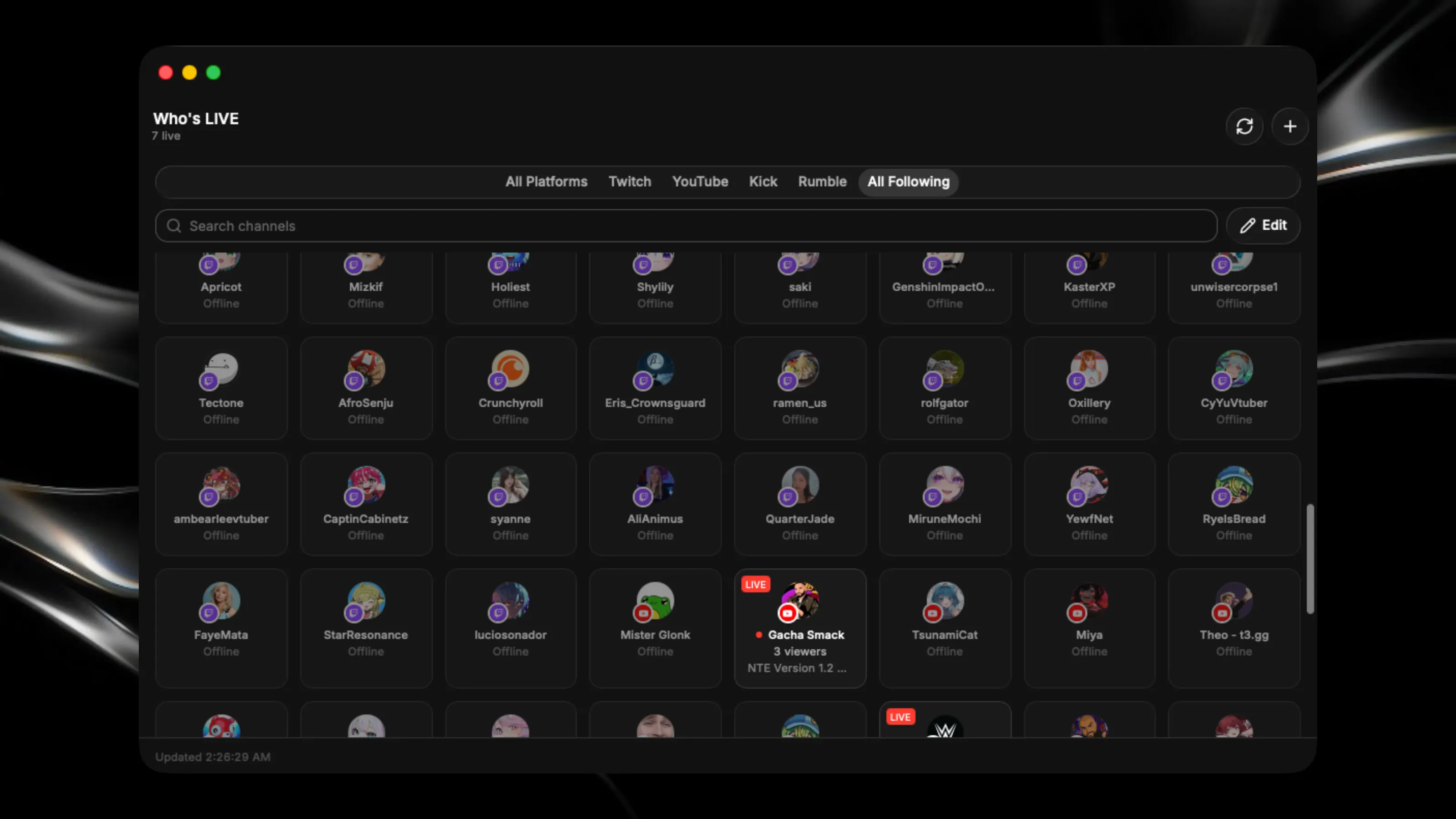Image resolution: width=1456 pixels, height=819 pixels.
Task: Click 'Updated 2:26:29 AM' status text
Action: tap(213, 757)
